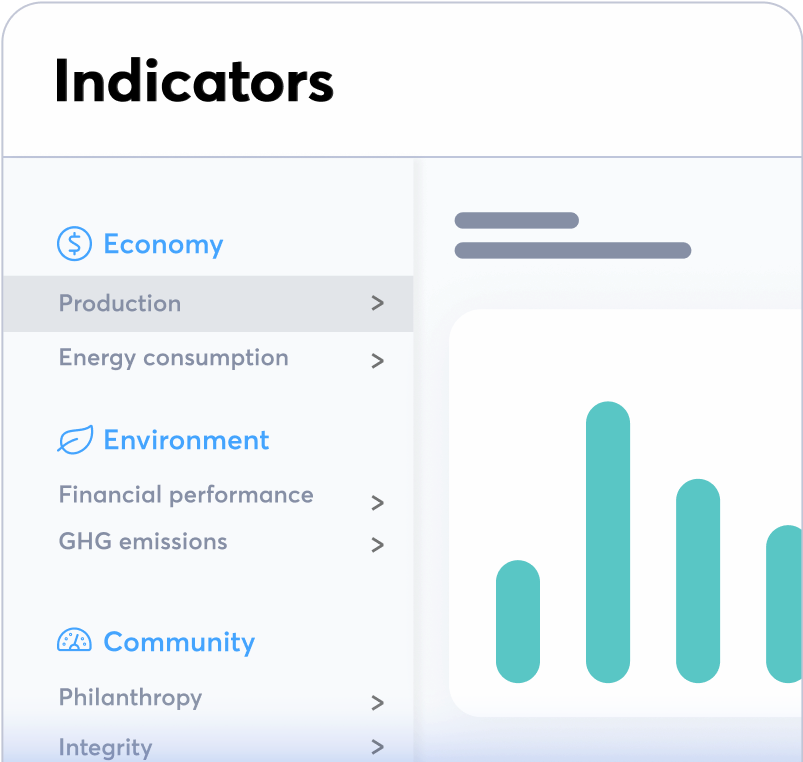
Task: Click the Community section heading
Action: point(179,642)
